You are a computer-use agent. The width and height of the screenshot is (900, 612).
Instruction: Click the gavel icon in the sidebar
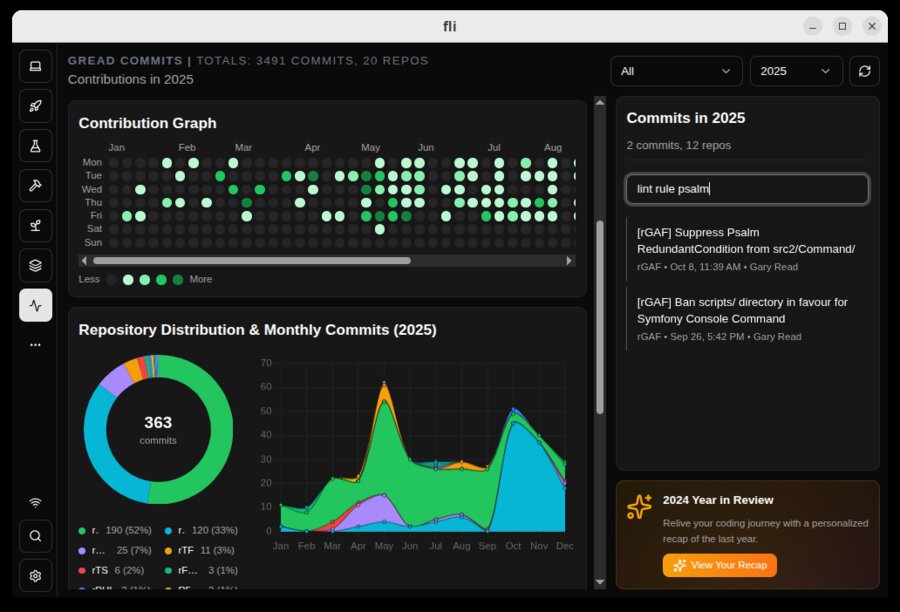tap(35, 186)
